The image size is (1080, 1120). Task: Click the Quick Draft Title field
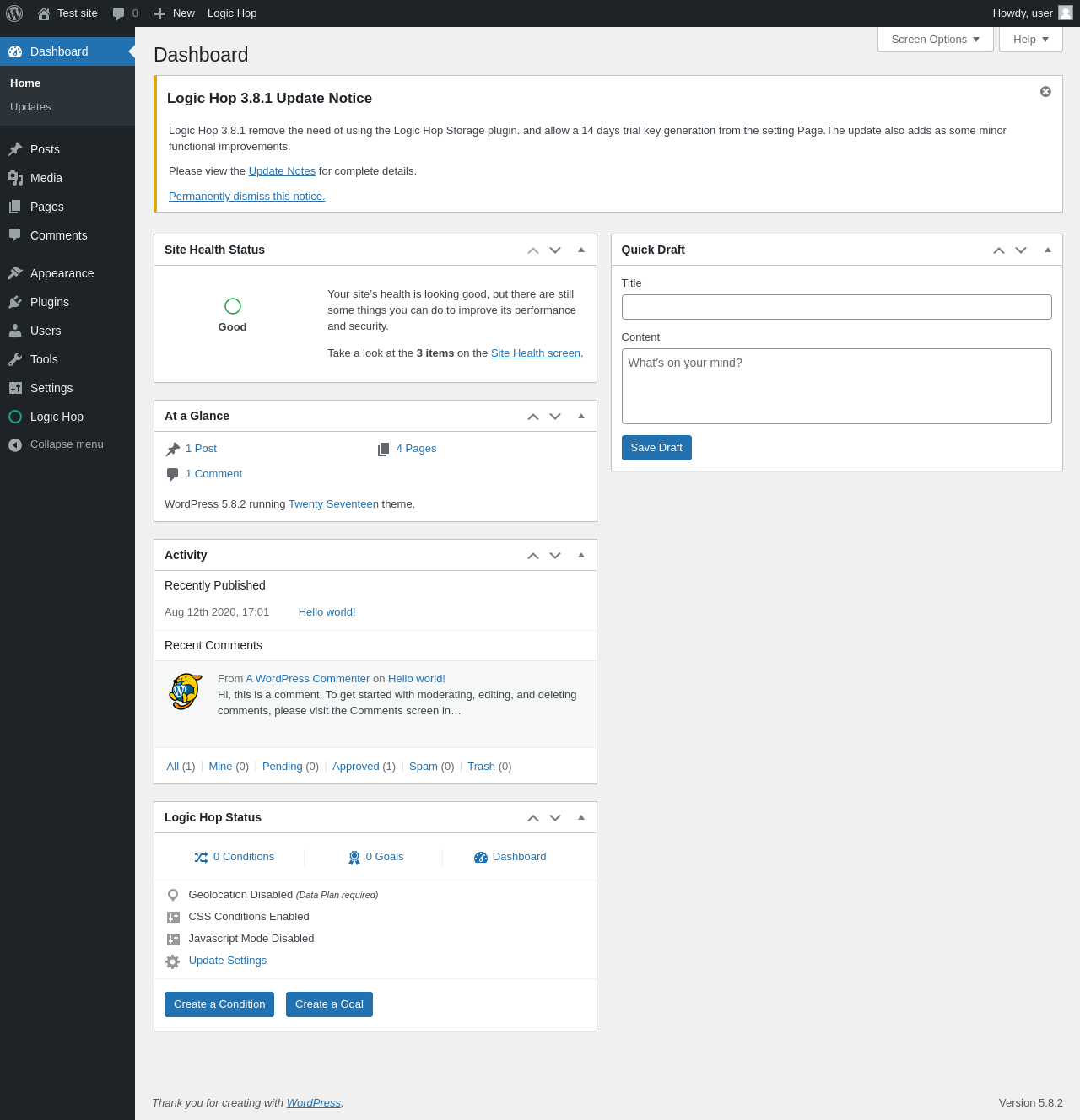837,307
